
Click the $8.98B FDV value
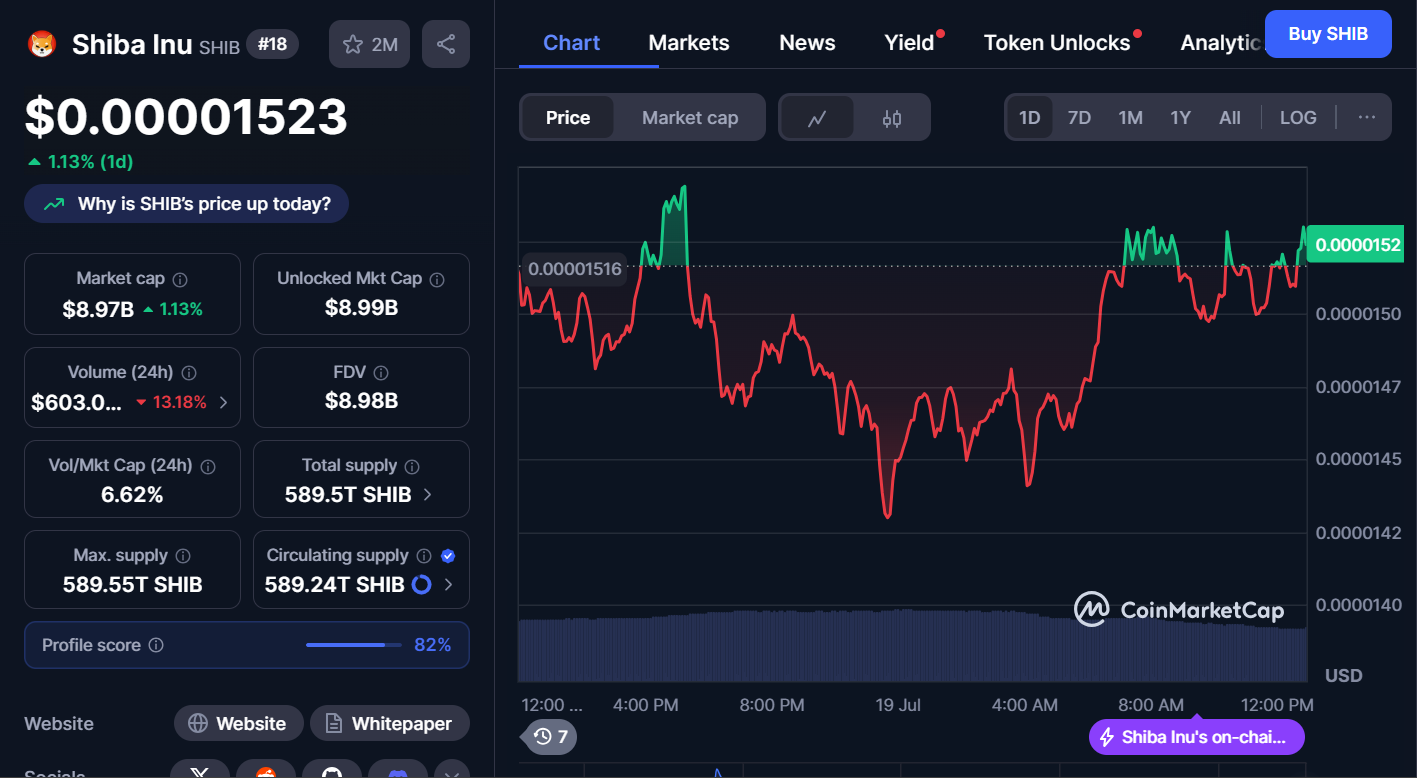tap(361, 401)
